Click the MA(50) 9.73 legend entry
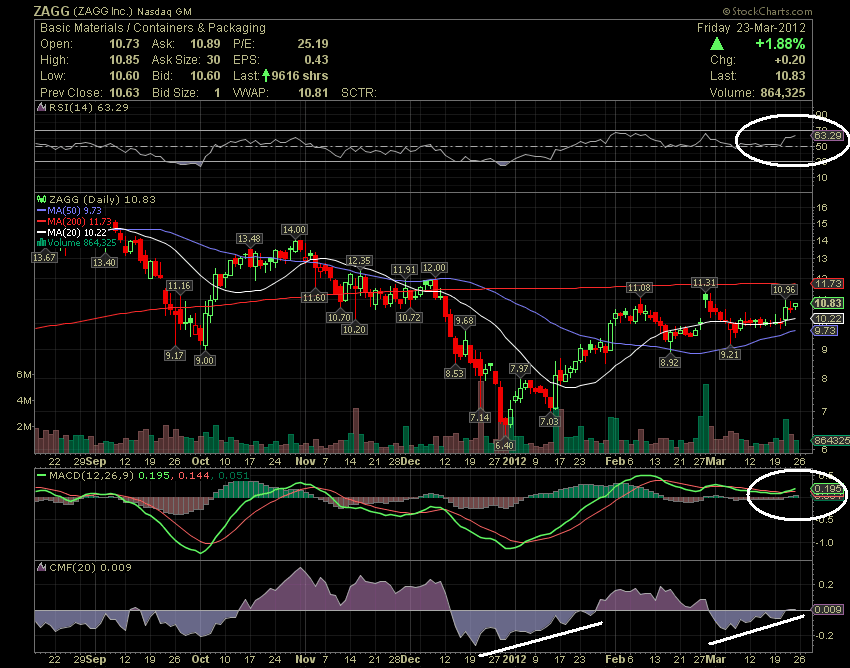Image resolution: width=850 pixels, height=668 pixels. tap(74, 210)
